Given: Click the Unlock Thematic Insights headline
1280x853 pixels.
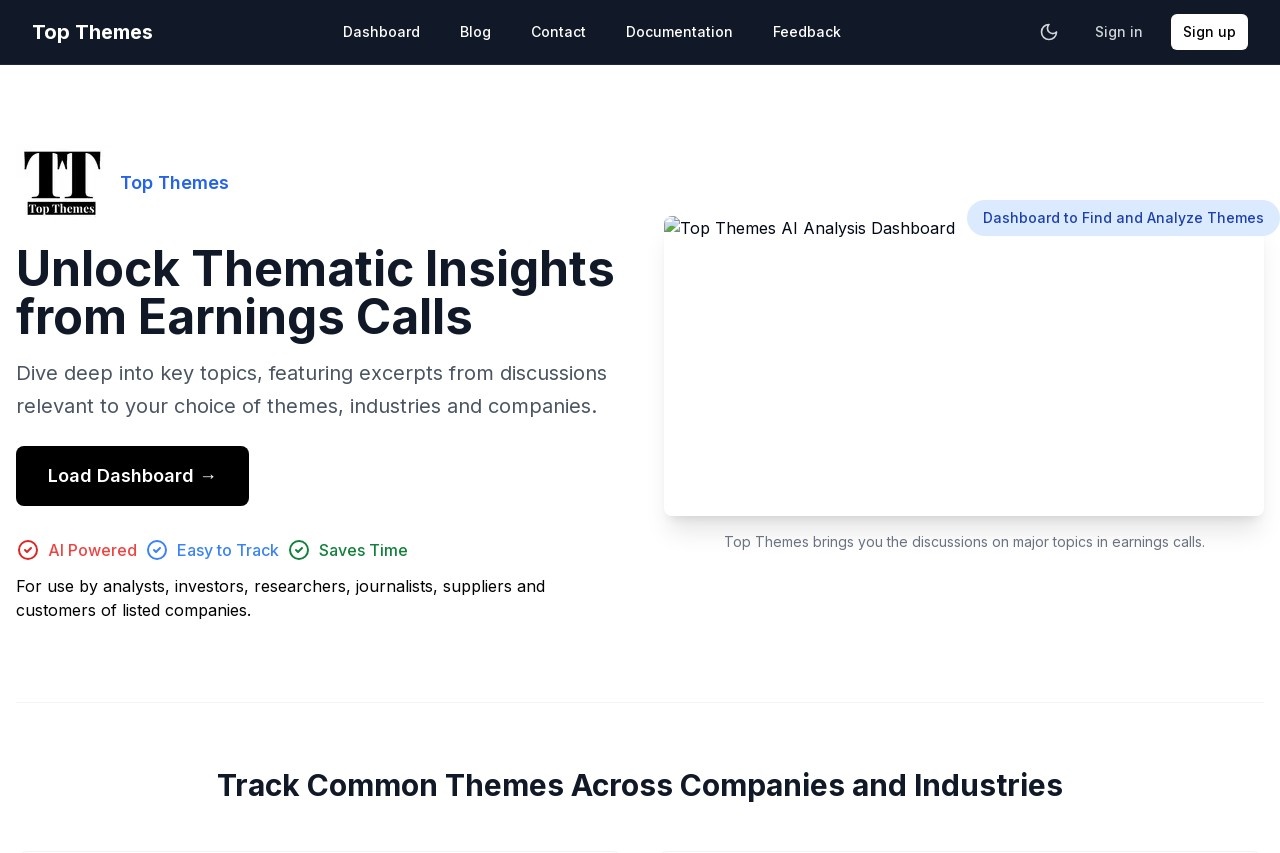Looking at the screenshot, I should click(x=316, y=293).
